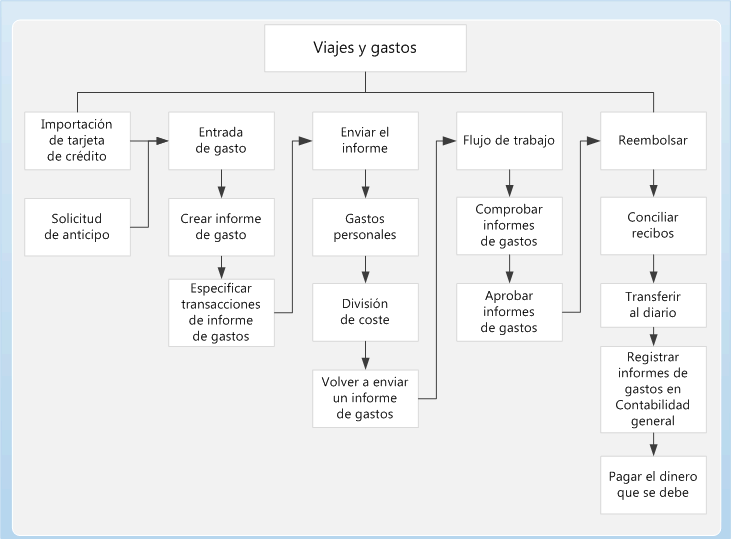Open the Solicitud de anticipo box

point(77,226)
